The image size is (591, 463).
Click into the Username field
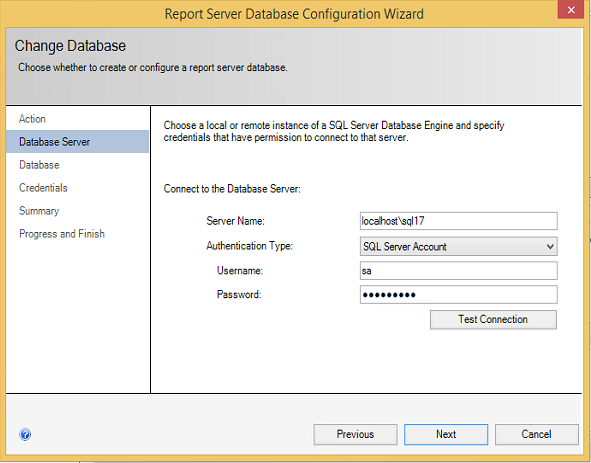pos(459,271)
